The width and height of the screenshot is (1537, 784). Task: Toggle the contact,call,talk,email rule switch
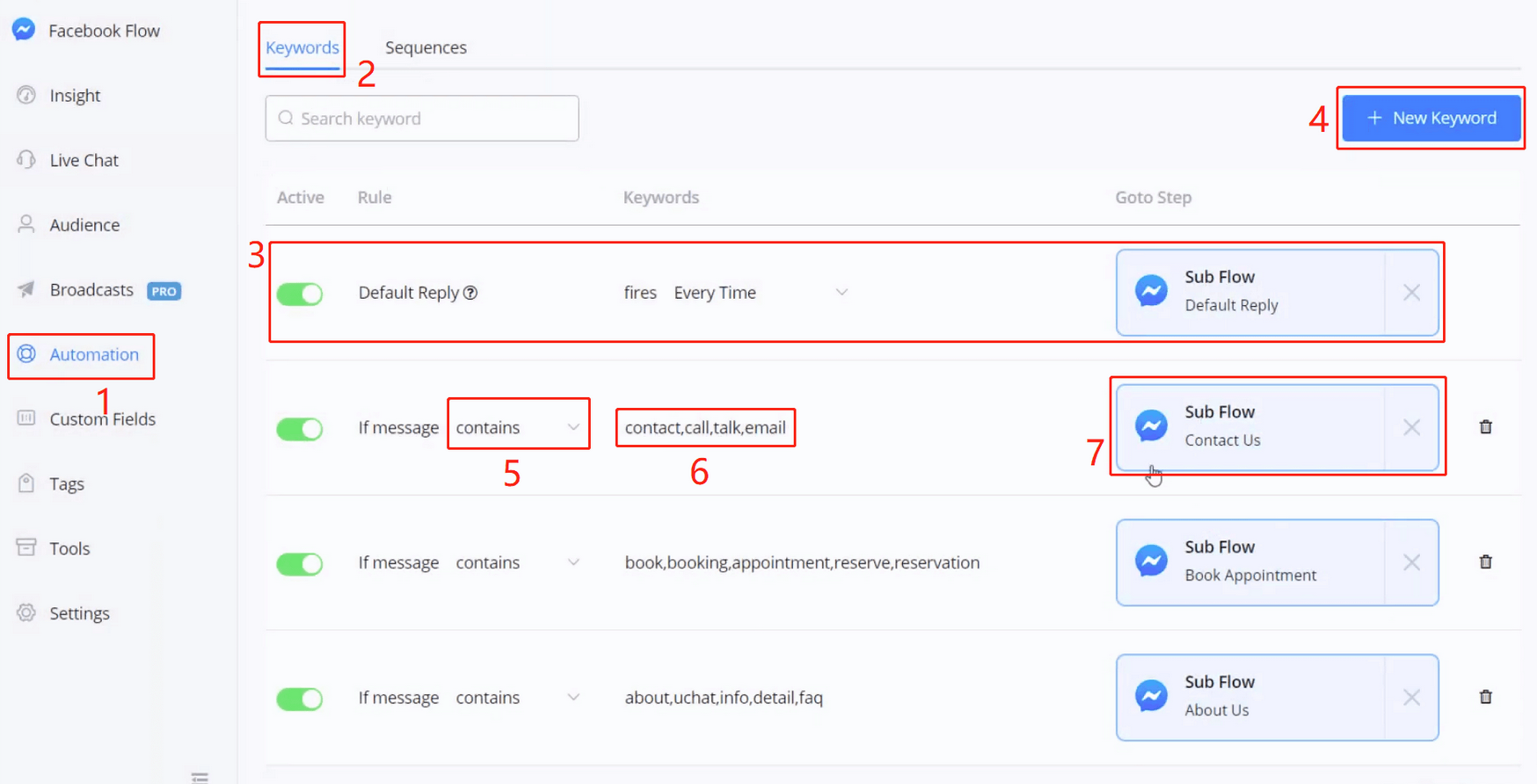300,429
